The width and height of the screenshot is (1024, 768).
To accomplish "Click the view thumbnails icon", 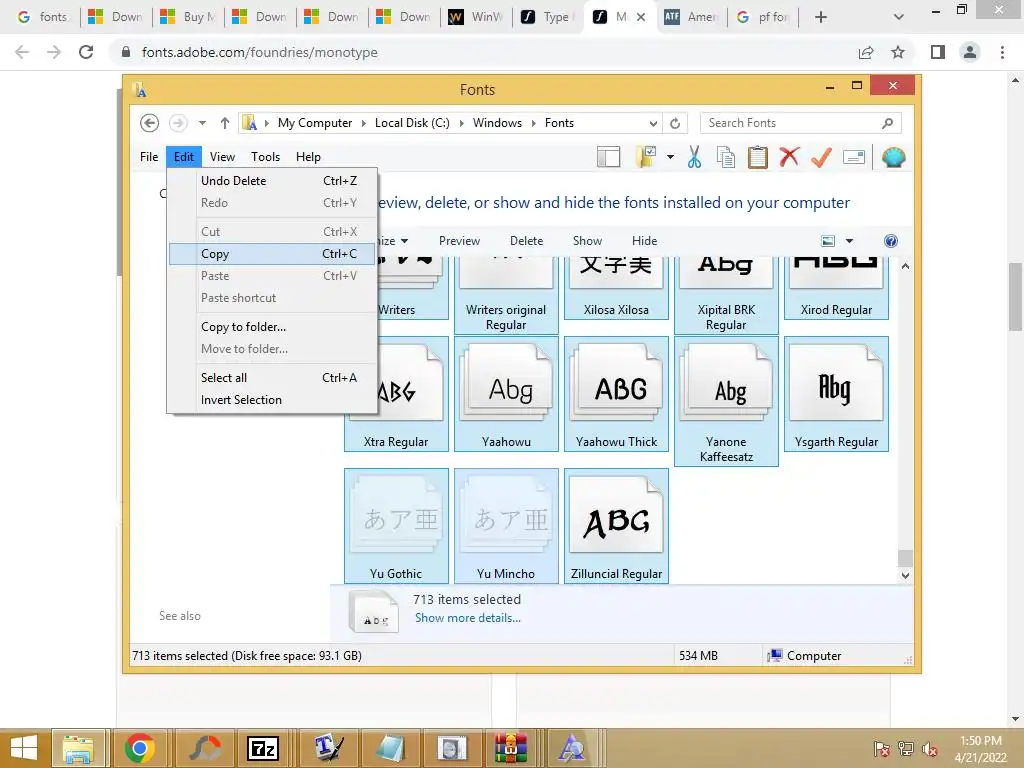I will click(x=828, y=241).
